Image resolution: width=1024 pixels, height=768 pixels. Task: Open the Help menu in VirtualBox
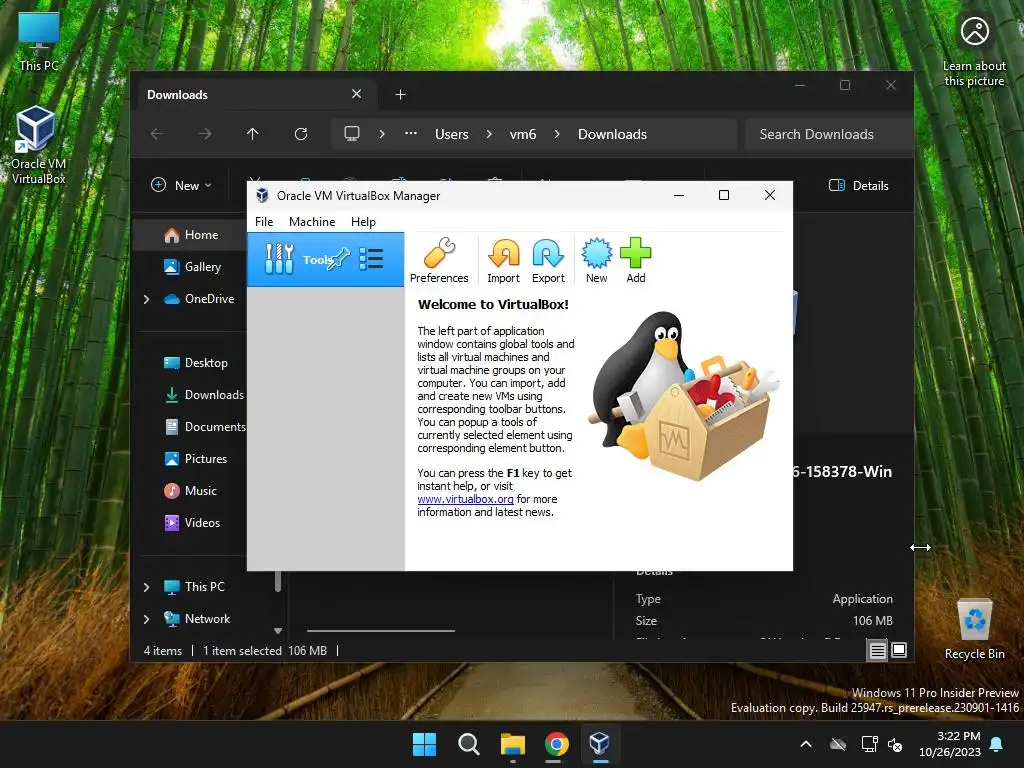(363, 221)
